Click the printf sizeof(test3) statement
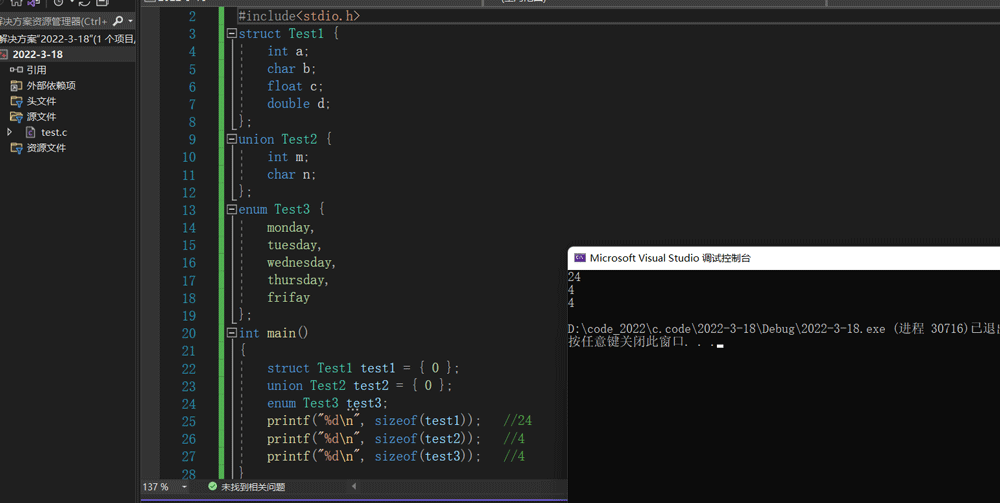Screen dimensions: 1000x503 (374, 456)
